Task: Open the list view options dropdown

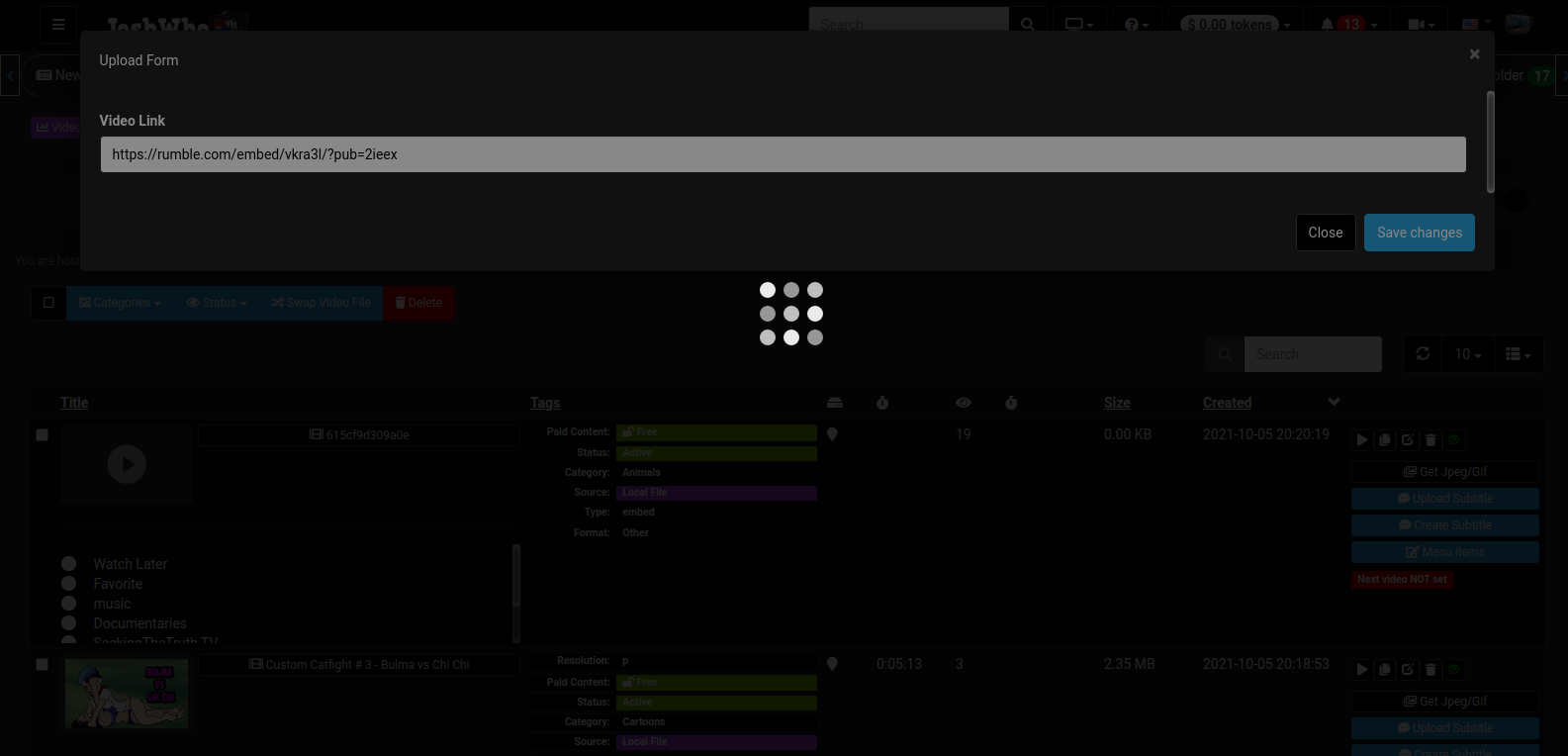Action: (1518, 354)
